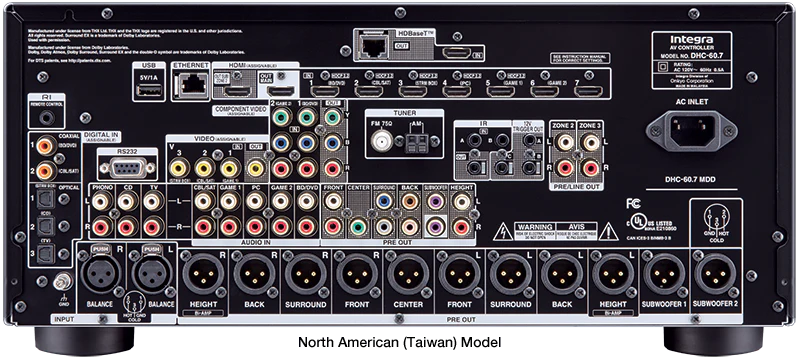This screenshot has height=361, width=800.
Task: Click the IR IN B jack
Action: 502,140
